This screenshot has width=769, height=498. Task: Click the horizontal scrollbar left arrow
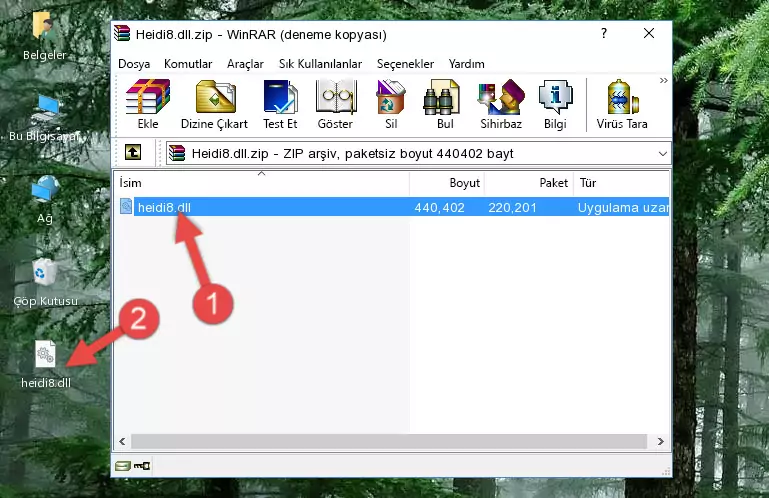click(x=122, y=441)
